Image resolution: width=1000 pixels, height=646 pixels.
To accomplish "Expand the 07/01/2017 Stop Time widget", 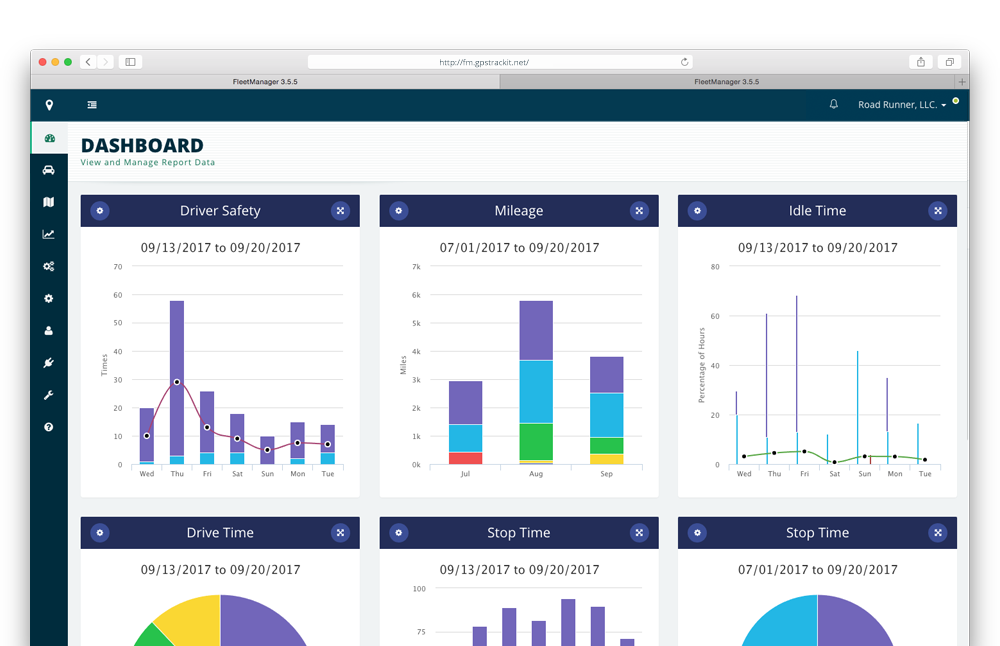I will pyautogui.click(x=938, y=532).
